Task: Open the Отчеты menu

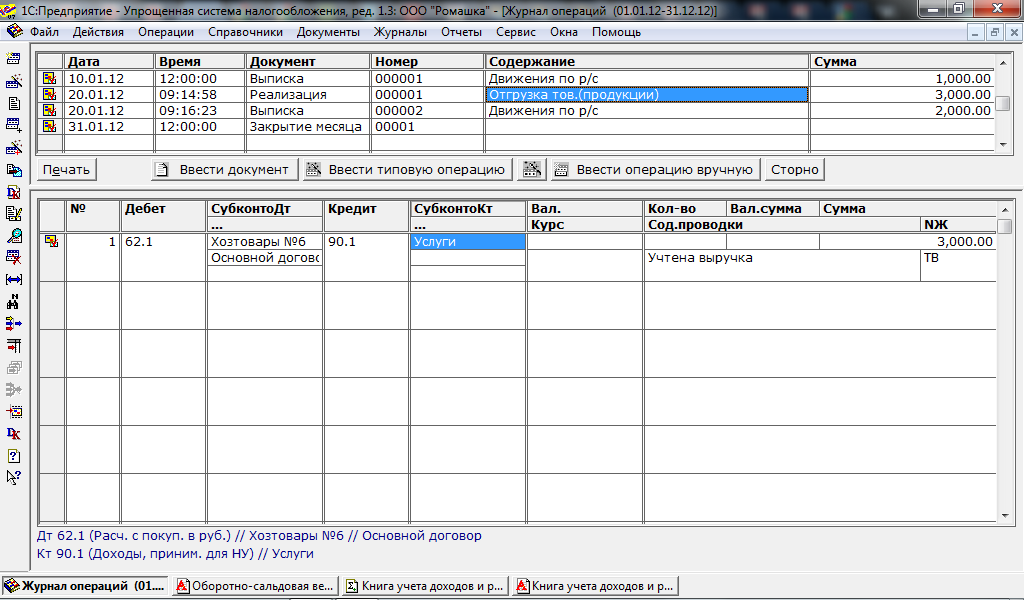Action: point(461,32)
